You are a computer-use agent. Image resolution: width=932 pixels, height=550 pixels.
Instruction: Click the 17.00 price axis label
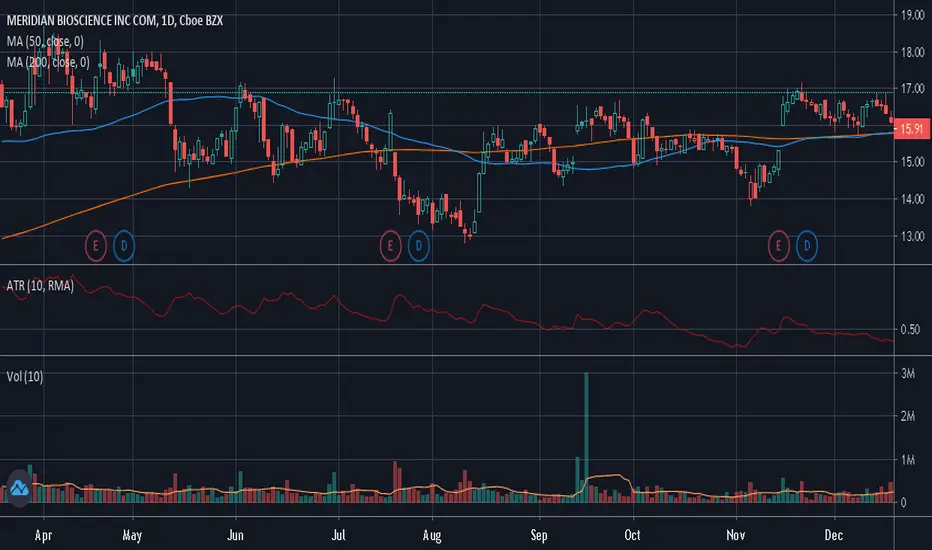tap(912, 89)
